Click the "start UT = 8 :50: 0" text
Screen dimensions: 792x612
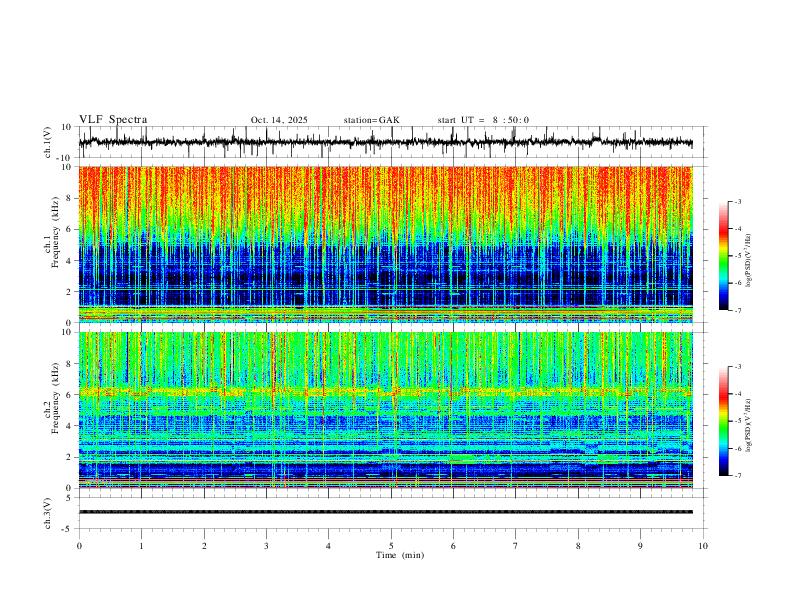483,120
